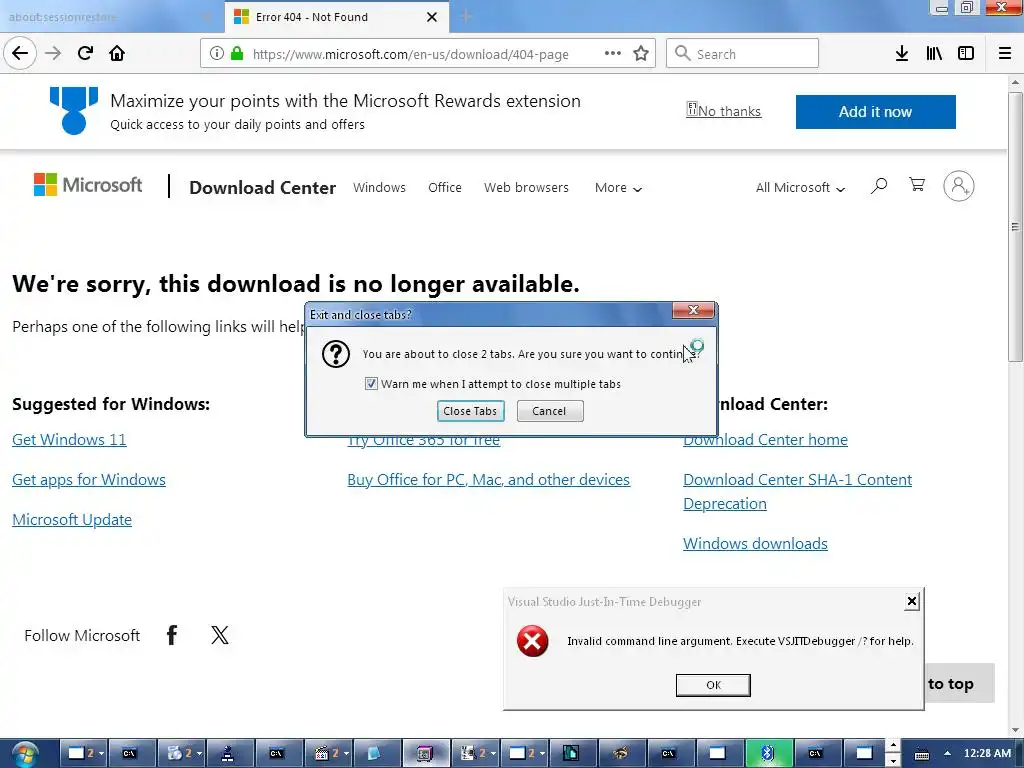The image size is (1024, 768).
Task: Click the page vertical scrollbar thumb
Action: 1015,227
